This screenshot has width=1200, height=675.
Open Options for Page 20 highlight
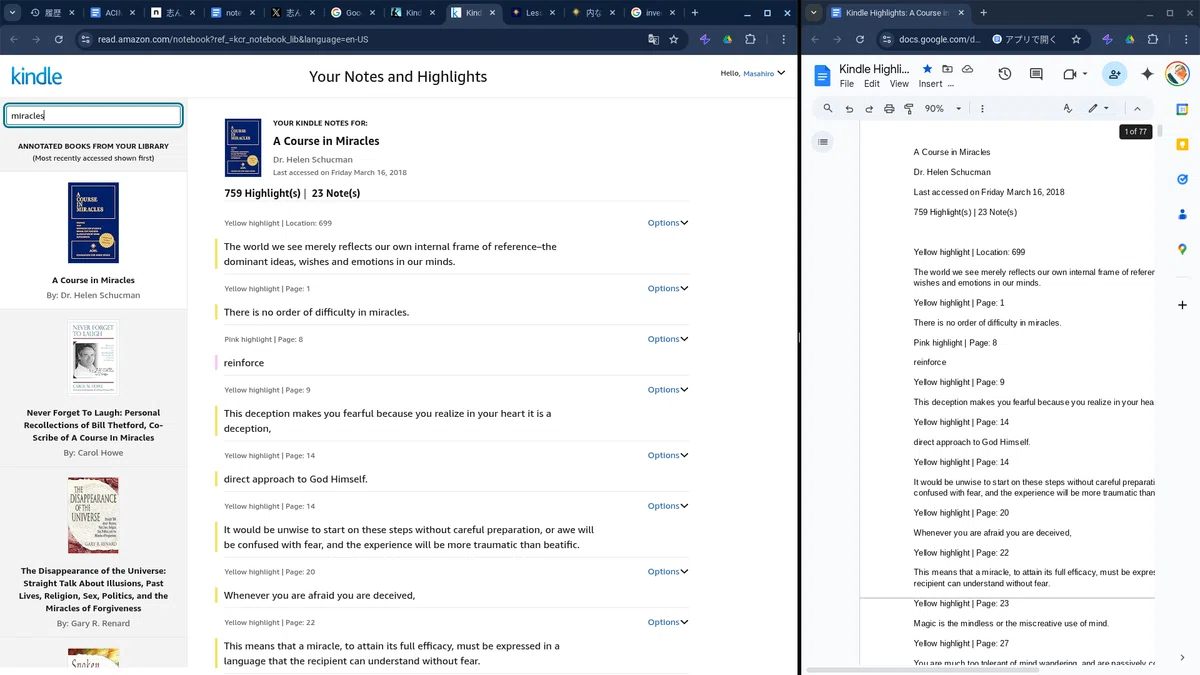click(668, 572)
